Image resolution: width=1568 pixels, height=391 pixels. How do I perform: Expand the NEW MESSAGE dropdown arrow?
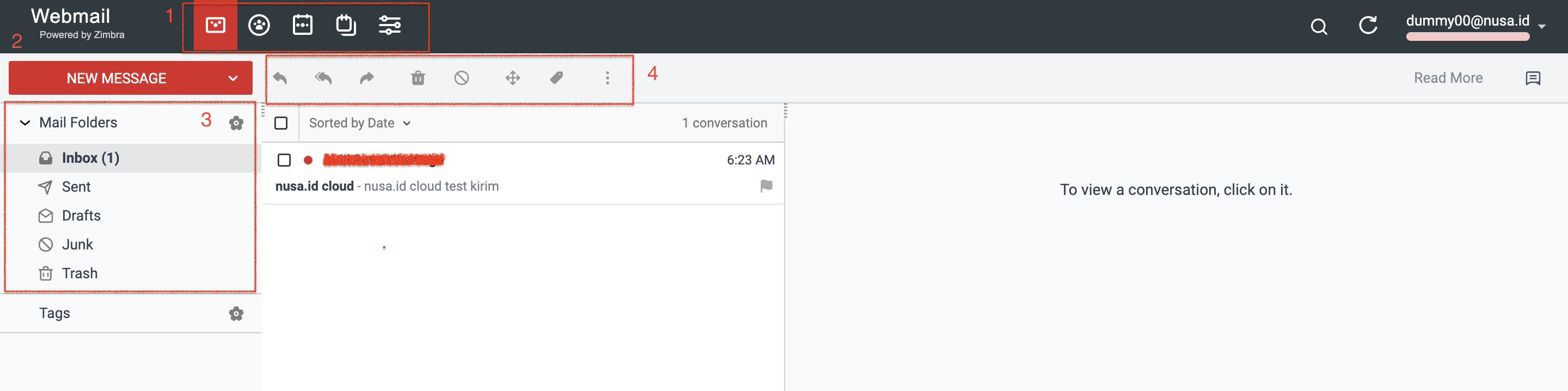(x=232, y=78)
